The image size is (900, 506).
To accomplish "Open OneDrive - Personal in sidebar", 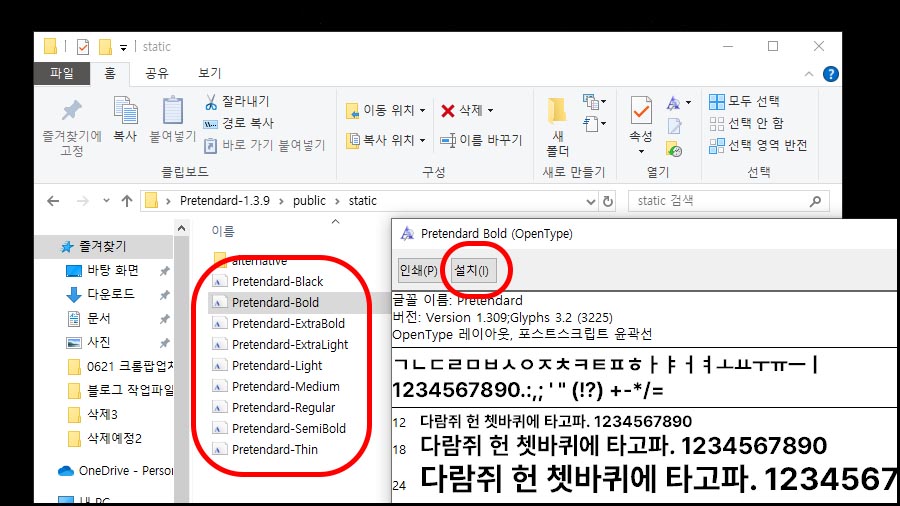I will click(x=116, y=471).
